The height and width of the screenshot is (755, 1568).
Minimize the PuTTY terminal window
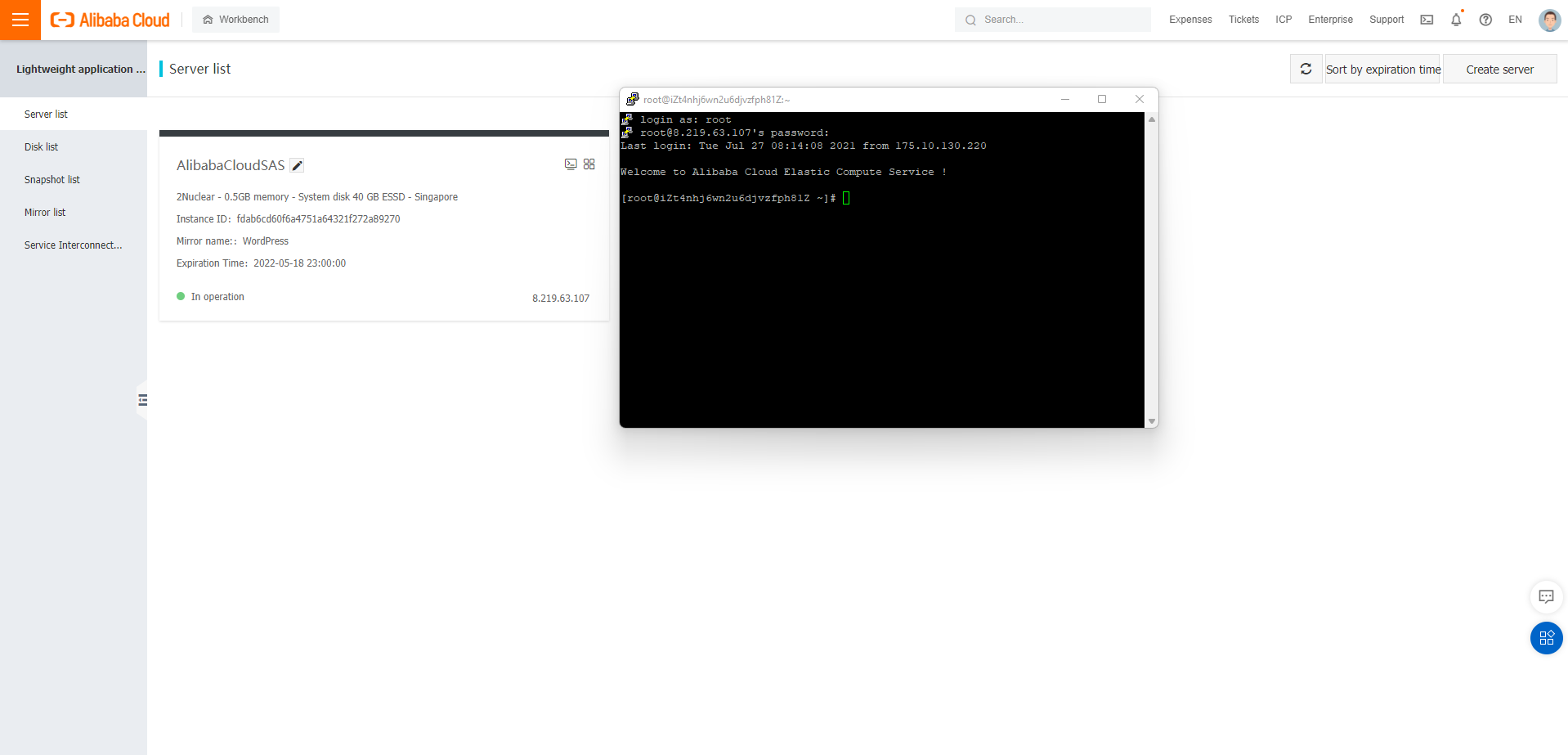(1065, 99)
